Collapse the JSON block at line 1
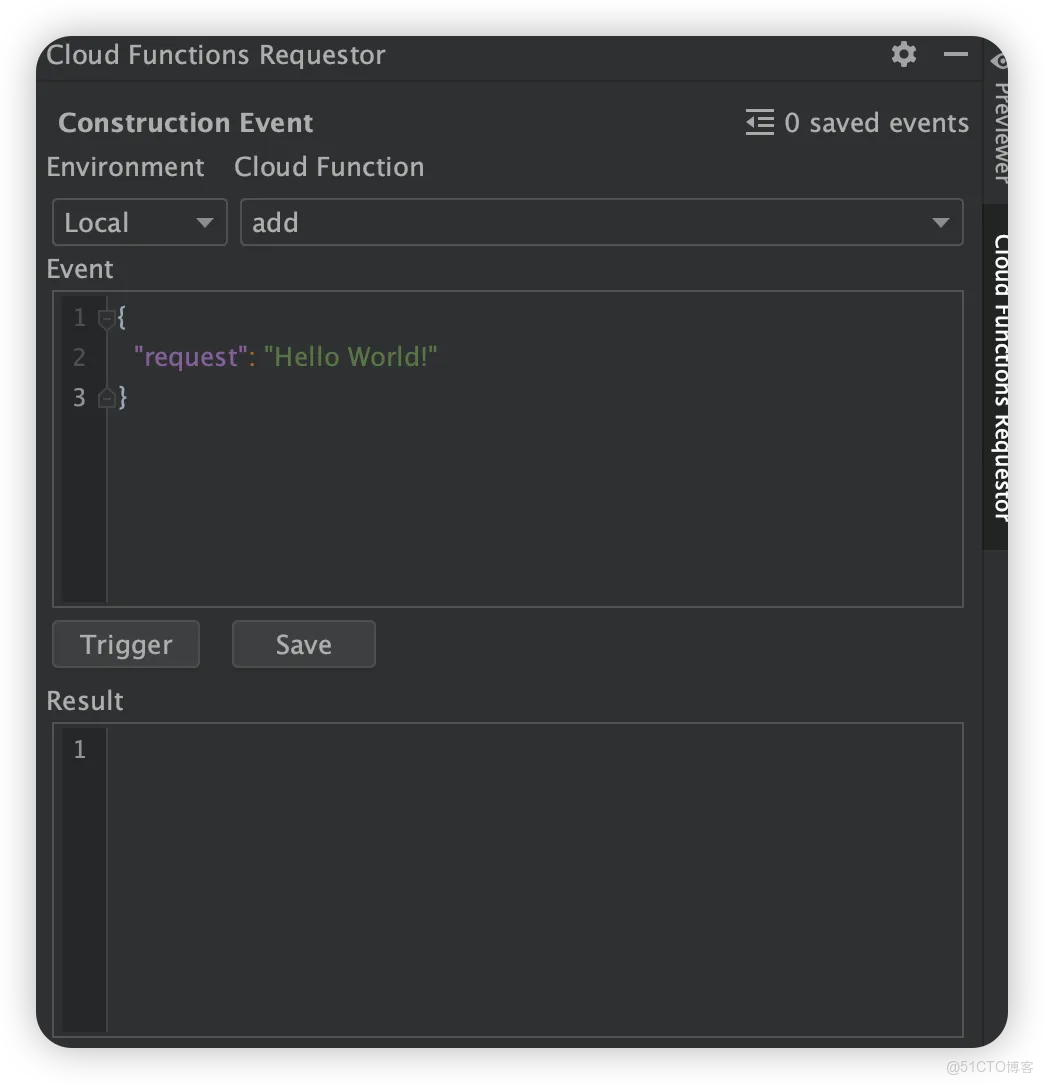Screen dimensions: 1044x1084 click(x=106, y=319)
